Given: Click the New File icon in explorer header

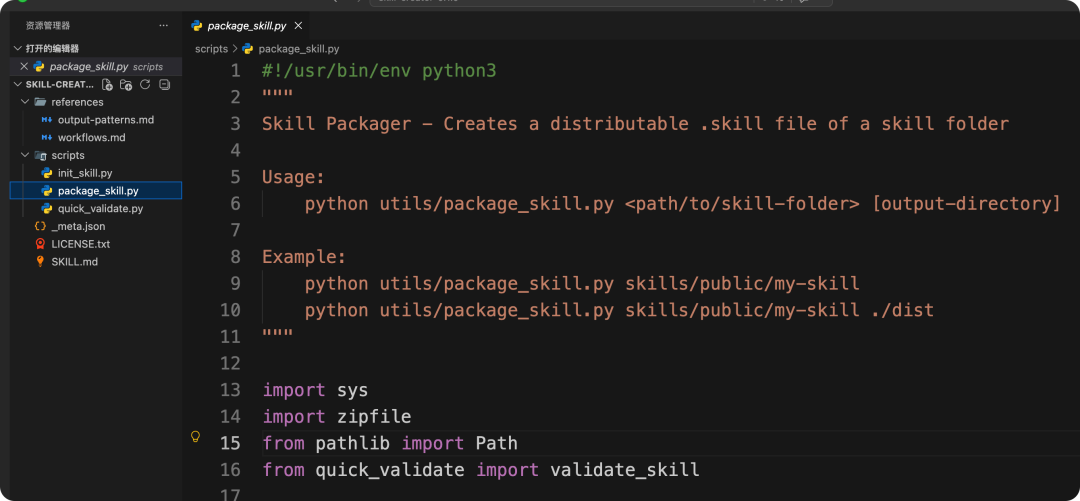Looking at the screenshot, I should [107, 85].
